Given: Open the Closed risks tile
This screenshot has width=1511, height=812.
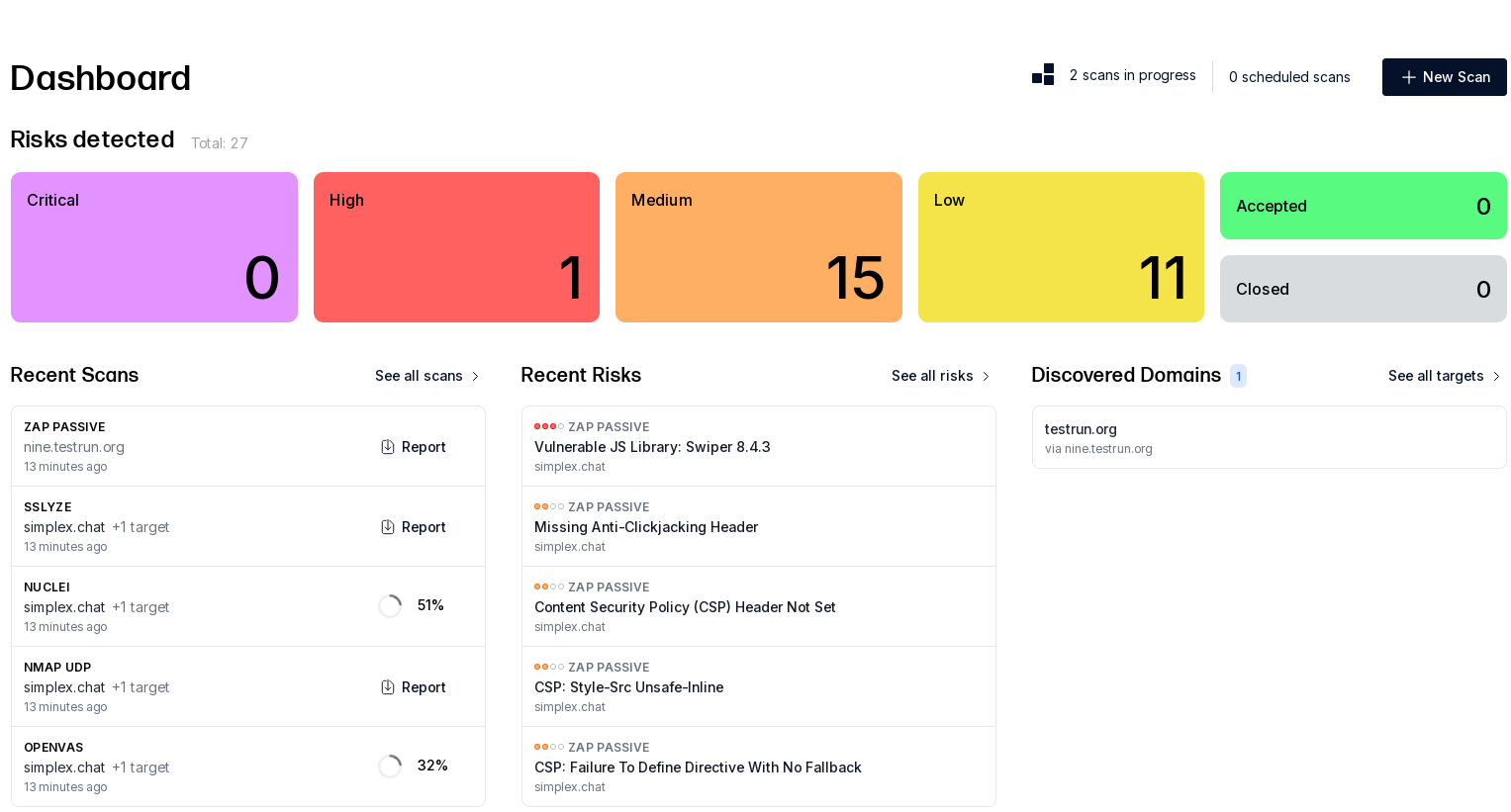Looking at the screenshot, I should pos(1364,289).
